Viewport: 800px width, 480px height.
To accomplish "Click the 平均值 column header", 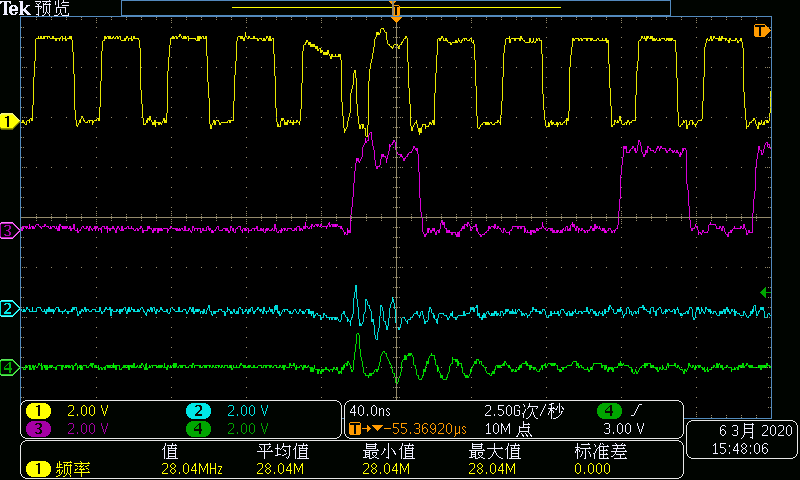I will (283, 451).
